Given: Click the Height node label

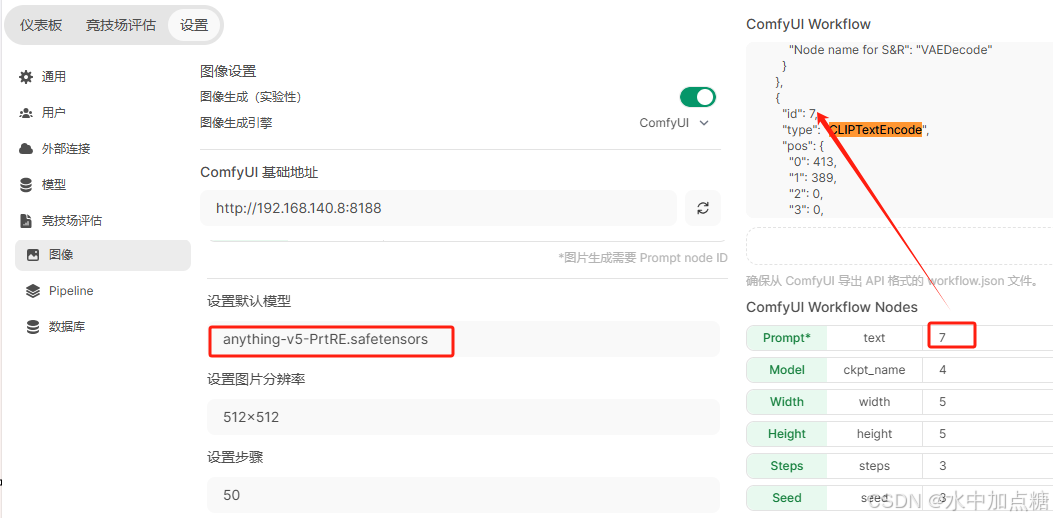Looking at the screenshot, I should [x=786, y=434].
